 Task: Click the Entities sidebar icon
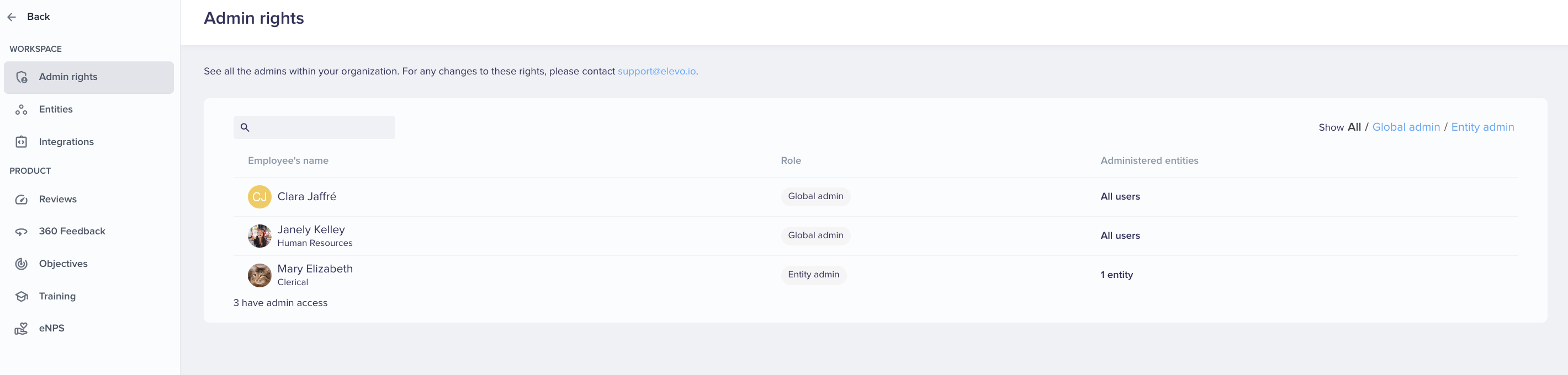(x=22, y=109)
